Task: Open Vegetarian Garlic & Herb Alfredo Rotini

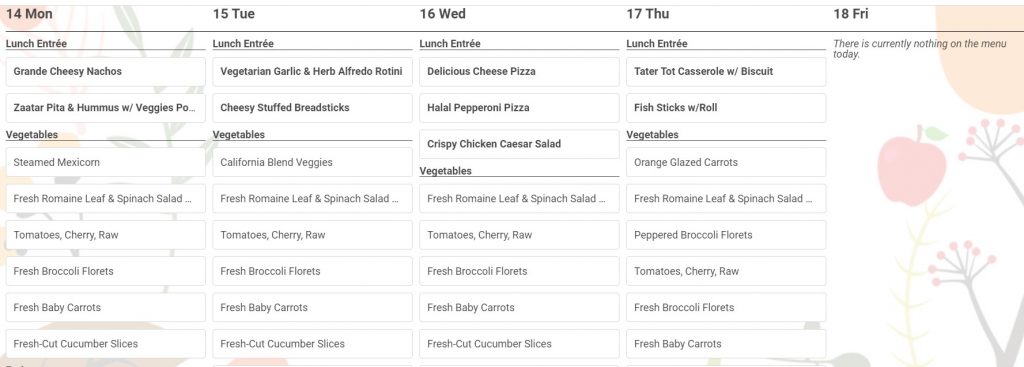Action: tap(312, 72)
